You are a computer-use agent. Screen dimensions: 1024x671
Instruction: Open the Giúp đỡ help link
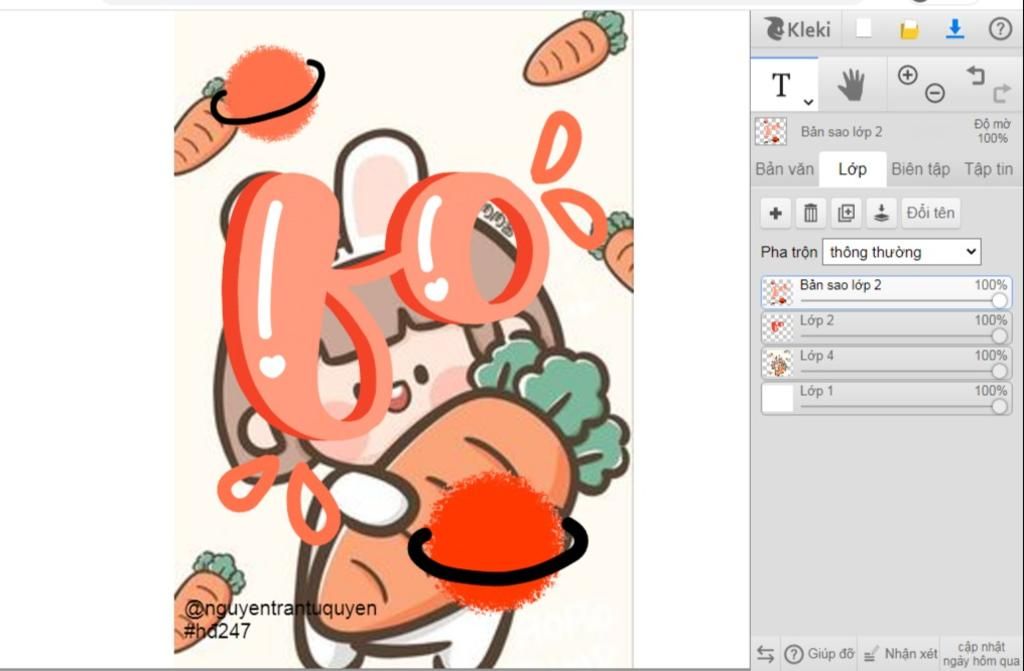click(x=820, y=654)
